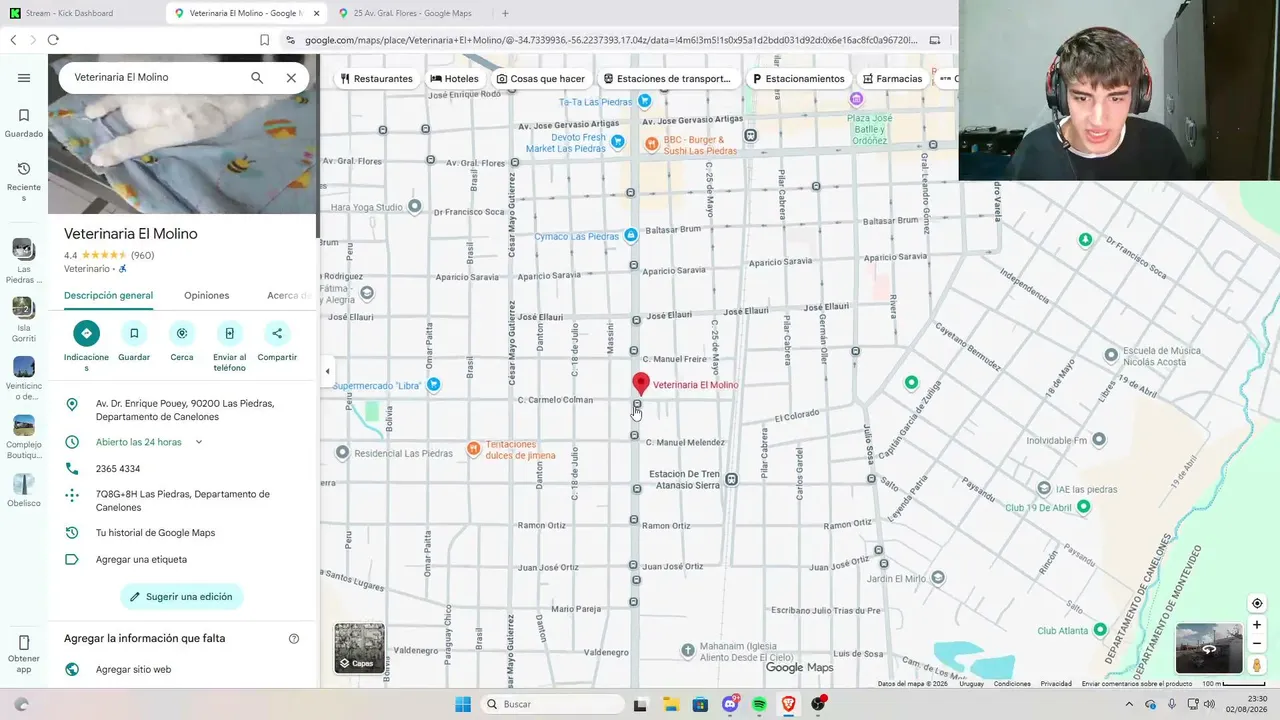The image size is (1280, 720).
Task: Filter map by Estaciones de transporte
Action: pos(668,79)
